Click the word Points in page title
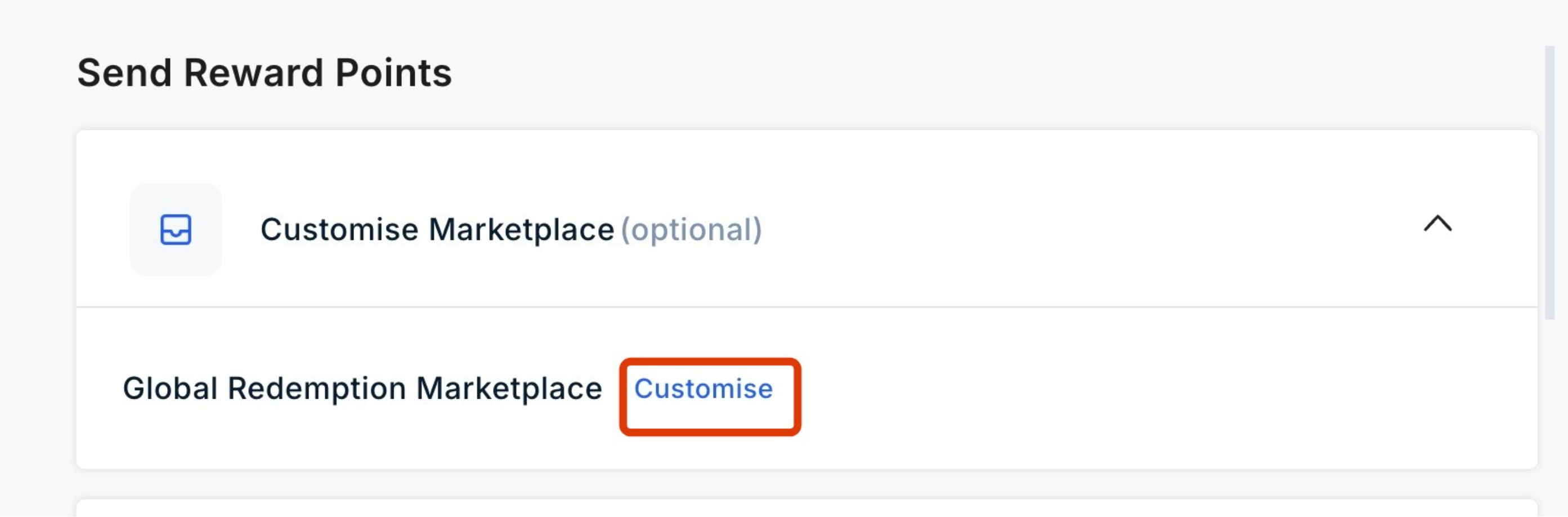This screenshot has height=517, width=1568. pyautogui.click(x=393, y=73)
